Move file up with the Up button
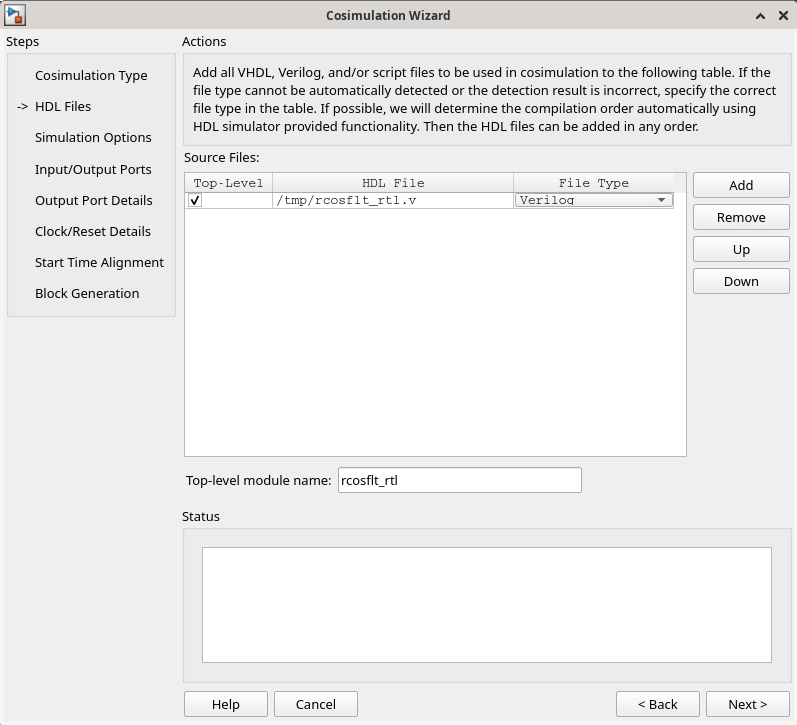 click(x=741, y=249)
